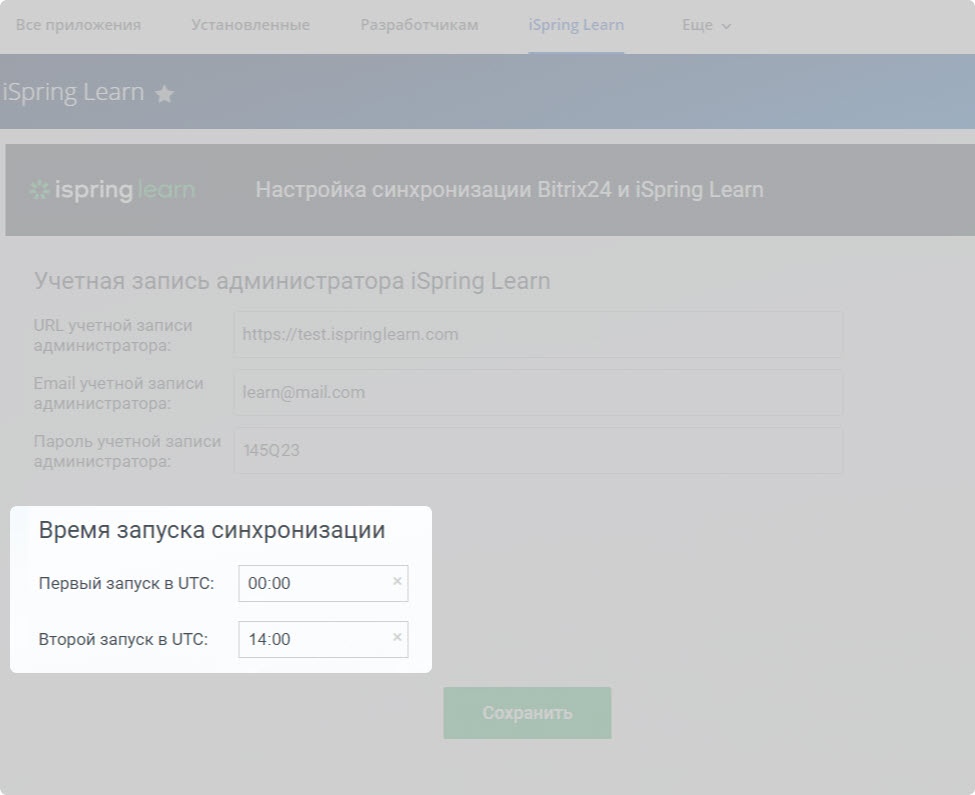Click the Время запуска синхронизации heading
The height and width of the screenshot is (795, 975).
click(212, 530)
